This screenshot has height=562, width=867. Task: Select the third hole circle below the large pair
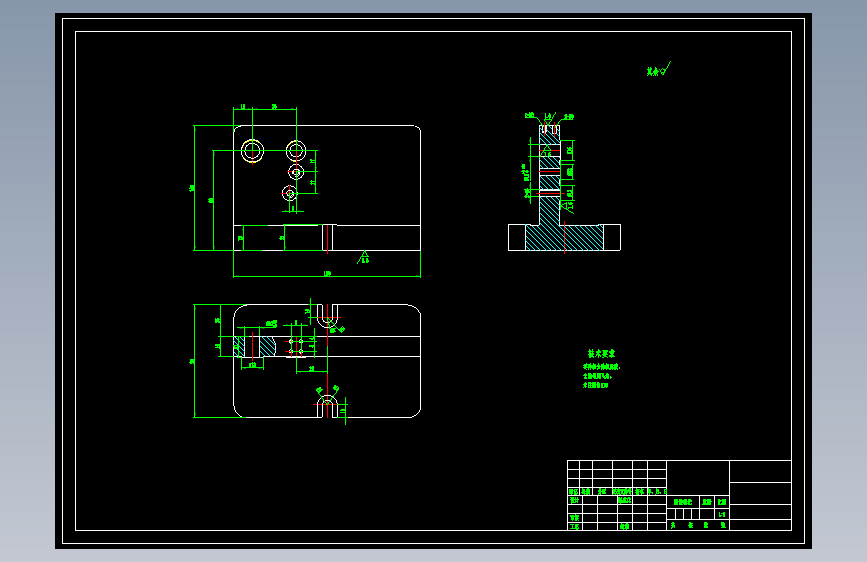(296, 173)
